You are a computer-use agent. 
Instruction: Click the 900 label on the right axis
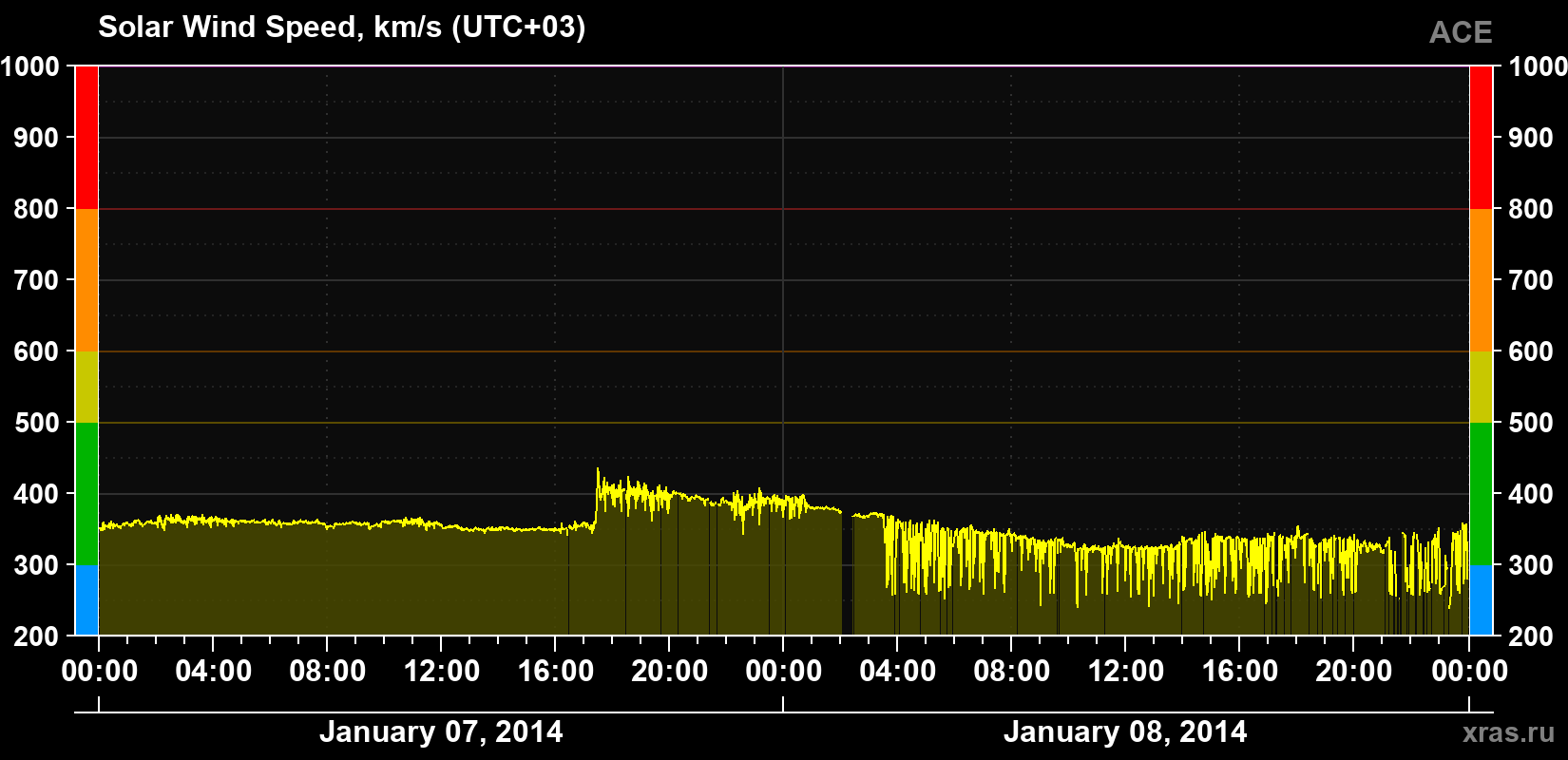click(1532, 138)
